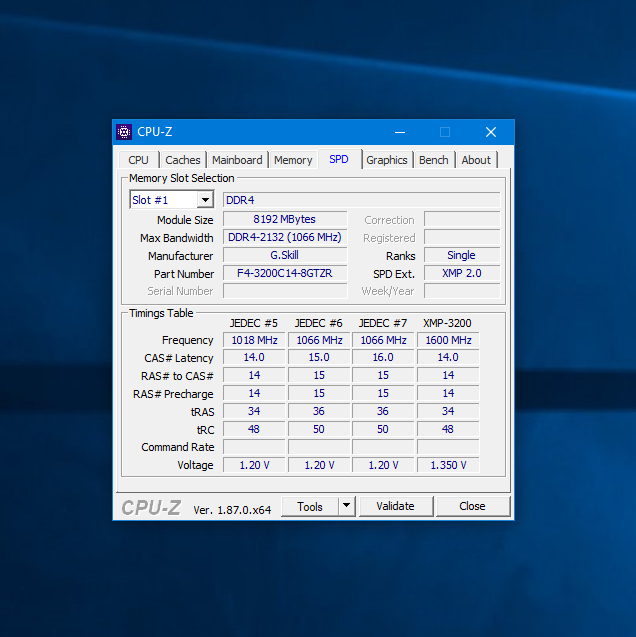Viewport: 636px width, 637px height.
Task: Click the Module Size label
Action: [185, 220]
